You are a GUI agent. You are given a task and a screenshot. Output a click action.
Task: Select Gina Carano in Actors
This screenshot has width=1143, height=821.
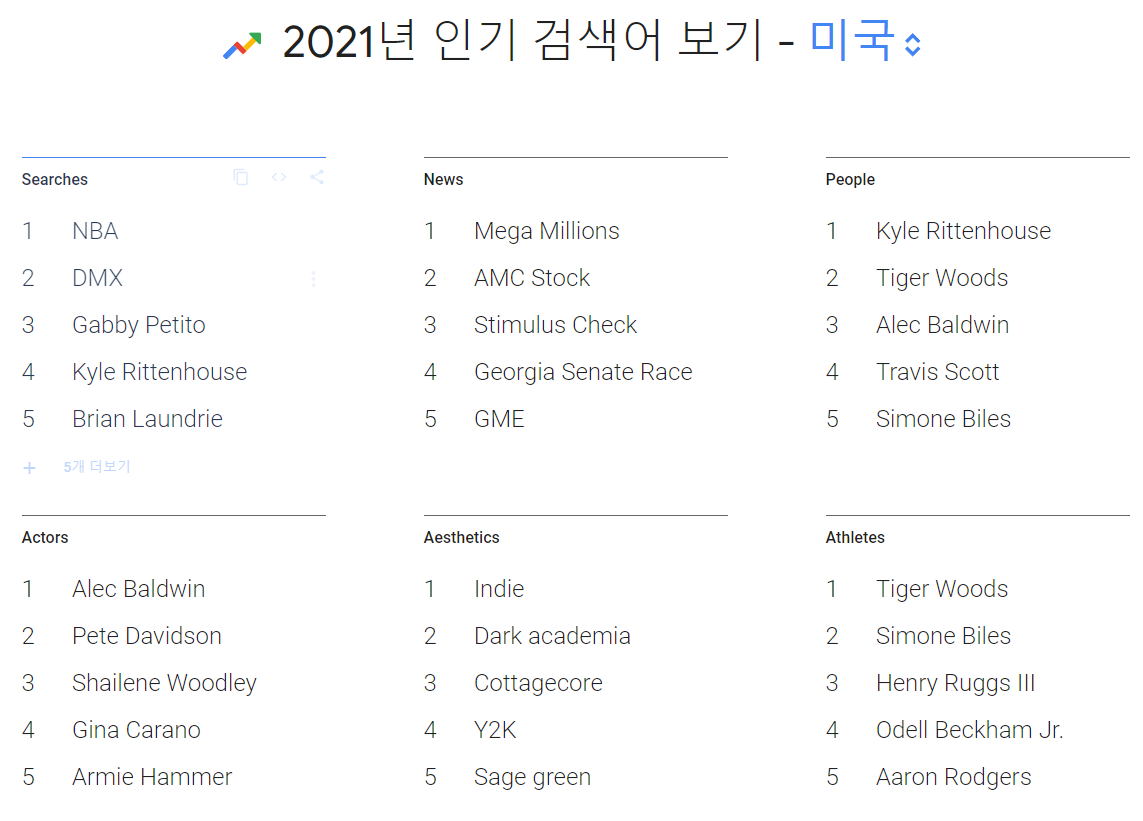click(x=136, y=730)
